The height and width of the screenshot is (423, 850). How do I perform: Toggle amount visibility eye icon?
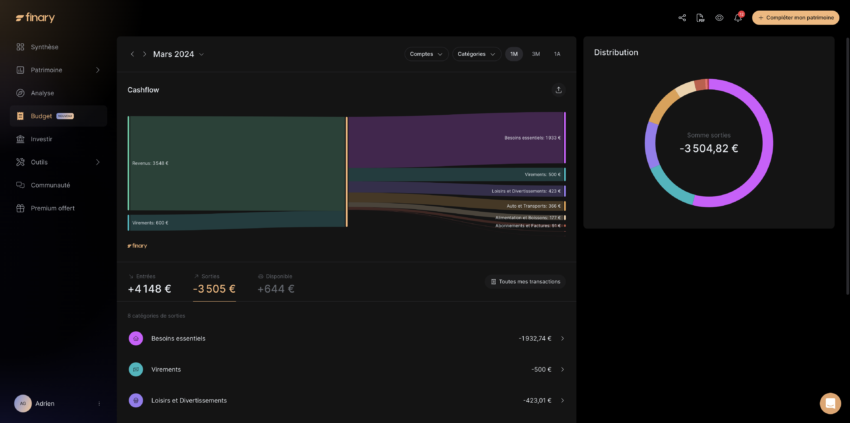[719, 17]
